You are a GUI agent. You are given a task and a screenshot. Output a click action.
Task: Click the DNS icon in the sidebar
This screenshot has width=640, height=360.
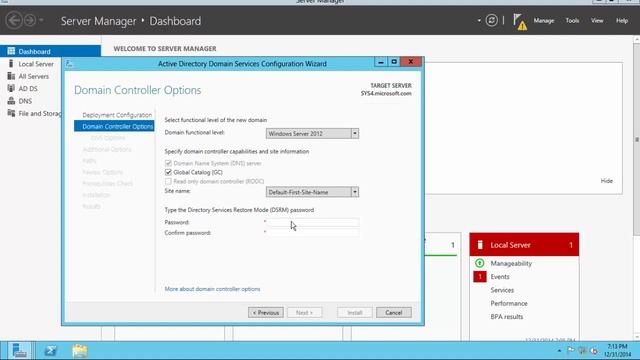(x=11, y=101)
